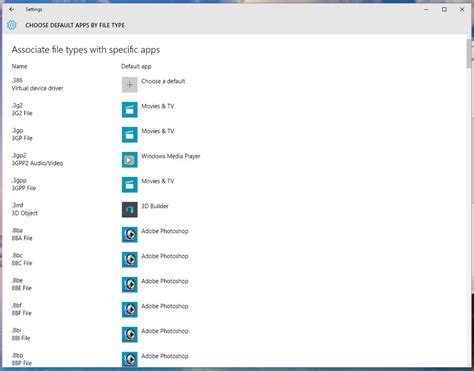Click Adobe Photoshop icon for .8bi
The height and width of the screenshot is (371, 474).
click(130, 335)
